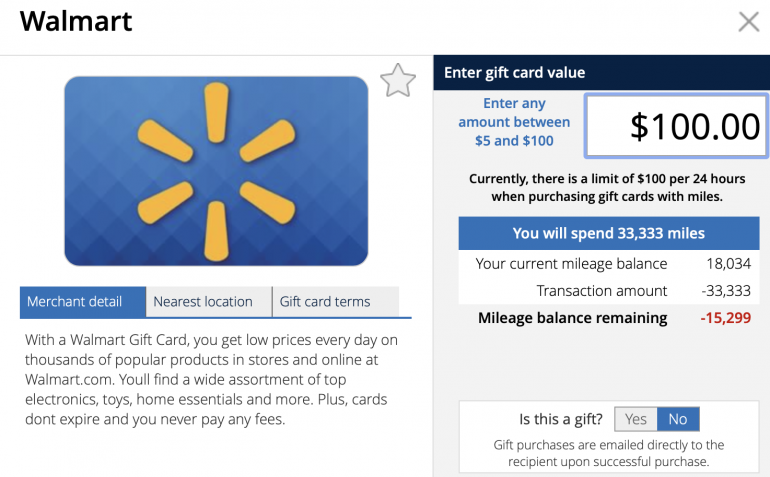770x477 pixels.
Task: Click the Enter any amount between $5 and $100 label
Action: coord(514,122)
